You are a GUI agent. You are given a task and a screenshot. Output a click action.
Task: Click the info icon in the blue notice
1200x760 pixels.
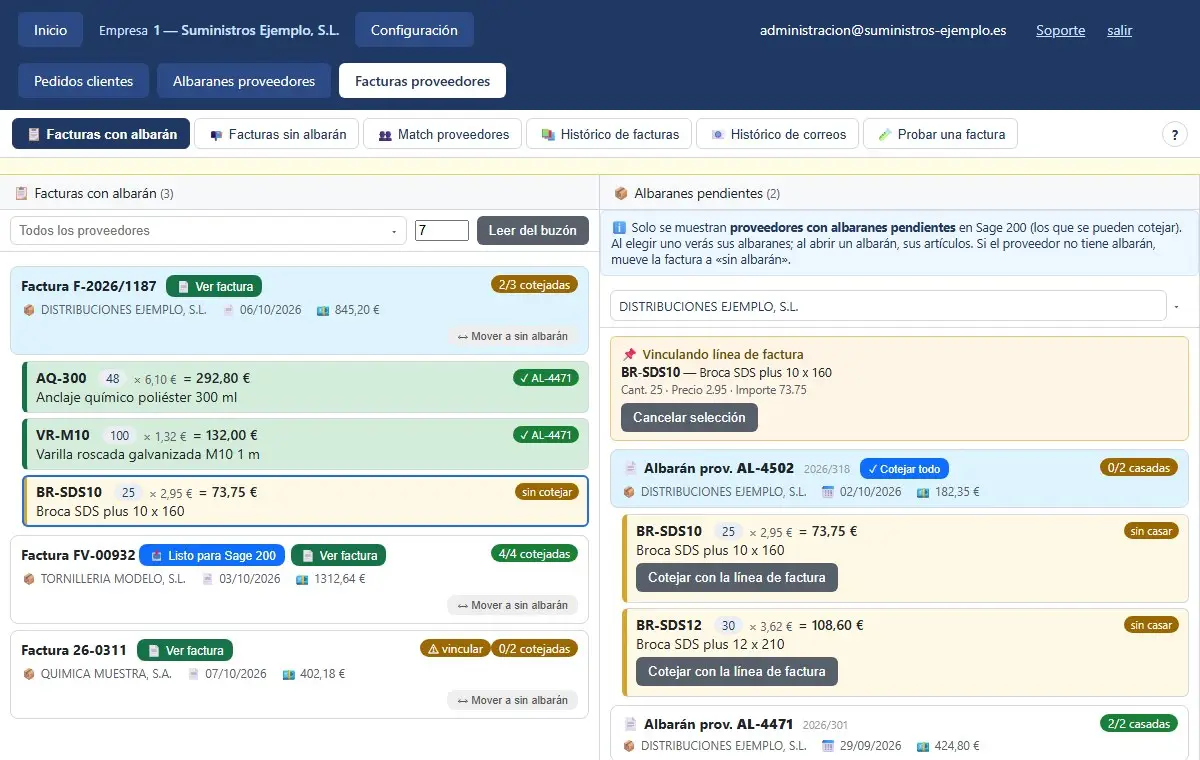pos(618,228)
